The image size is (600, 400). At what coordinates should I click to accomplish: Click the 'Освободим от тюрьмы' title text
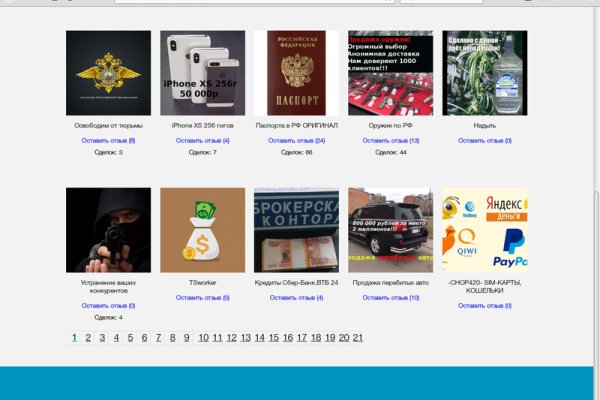(x=108, y=126)
